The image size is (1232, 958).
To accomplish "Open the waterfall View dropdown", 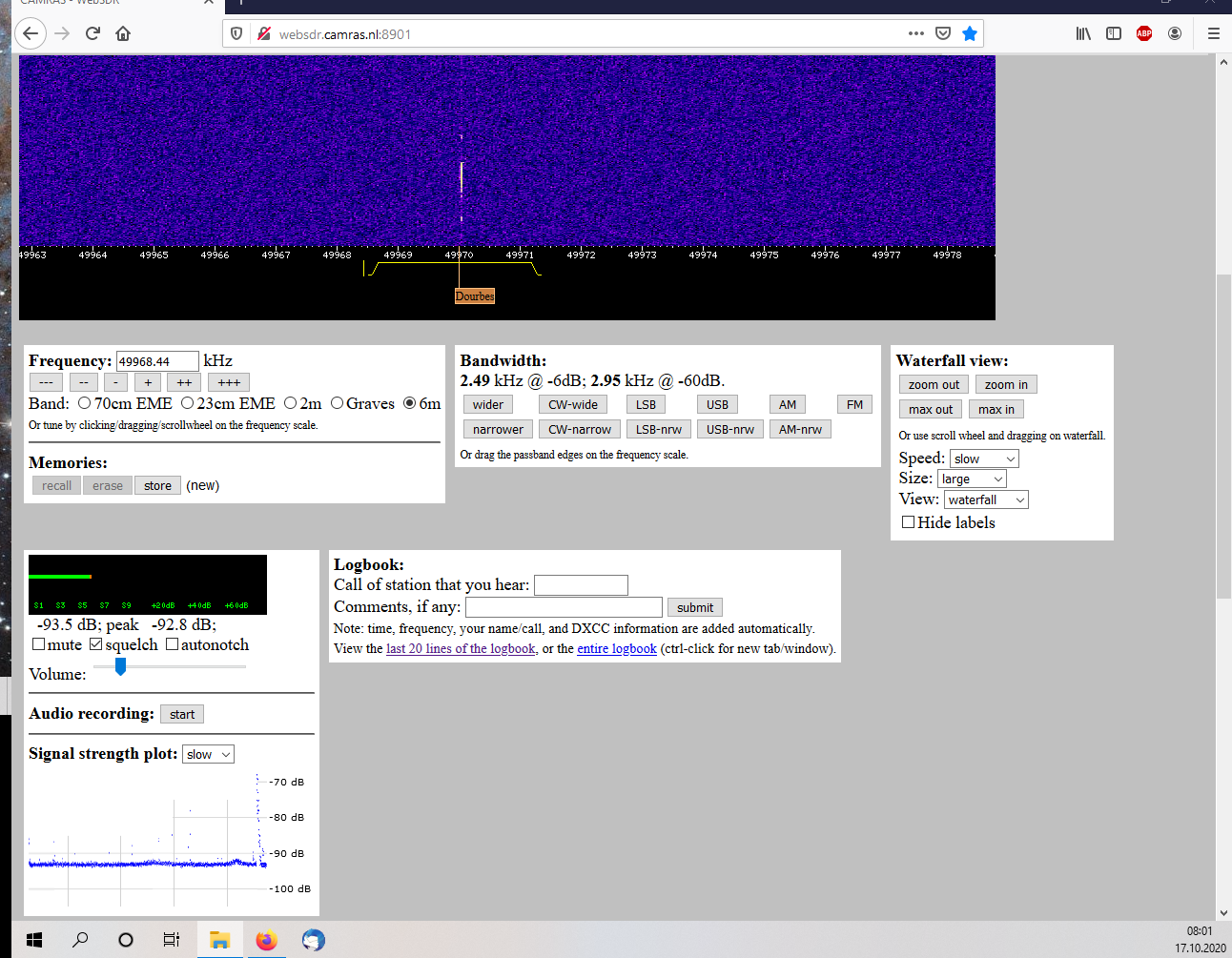I will point(987,499).
